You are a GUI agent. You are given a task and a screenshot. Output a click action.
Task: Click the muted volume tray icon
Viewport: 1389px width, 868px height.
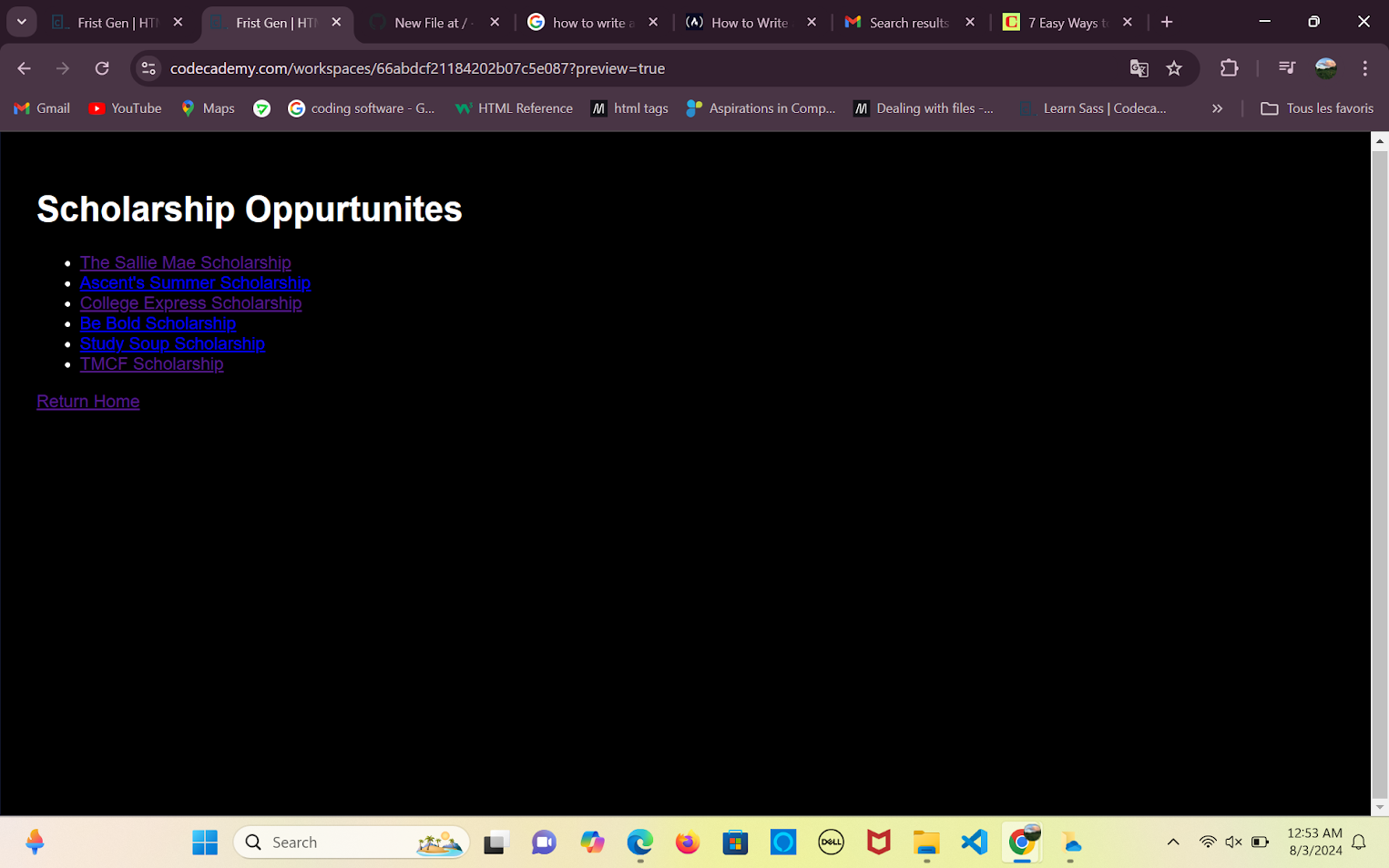[1234, 842]
